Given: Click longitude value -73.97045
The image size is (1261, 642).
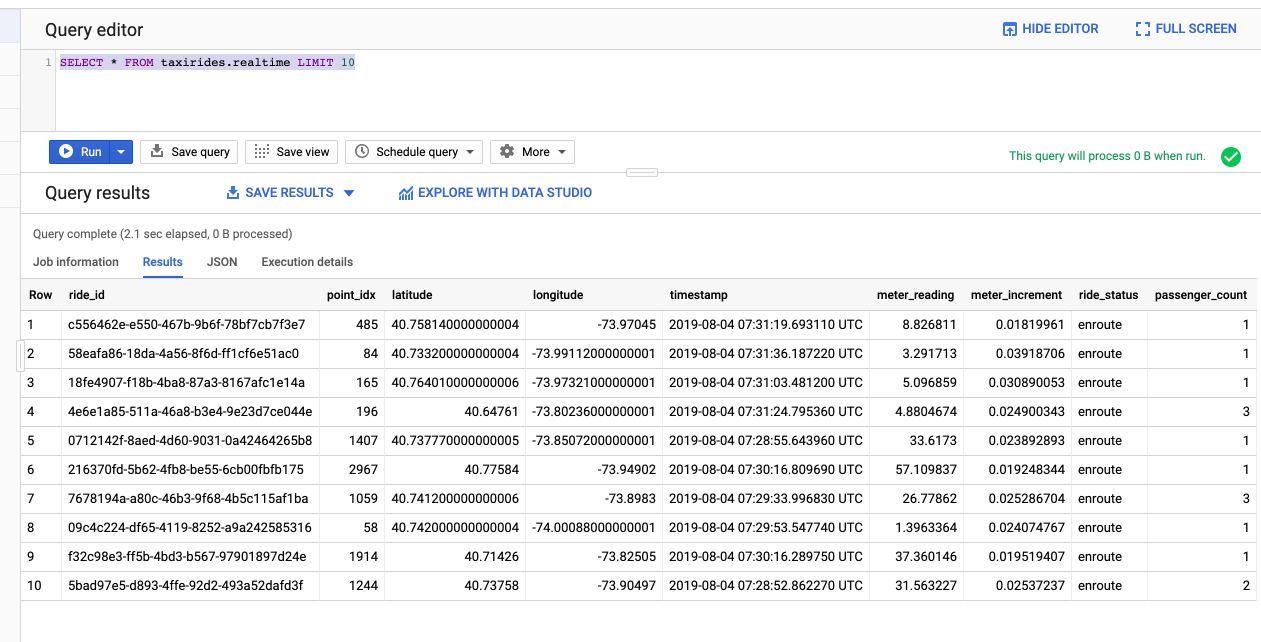Looking at the screenshot, I should (626, 324).
